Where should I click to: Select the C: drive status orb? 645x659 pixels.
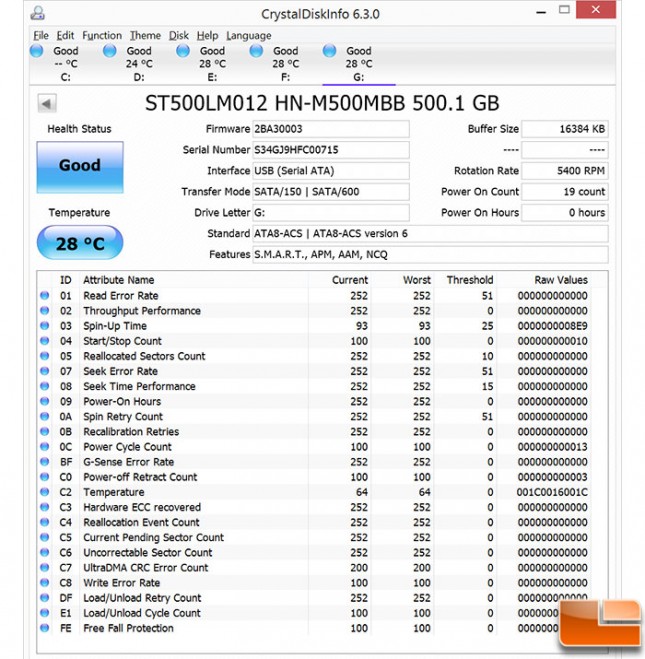[x=37, y=51]
